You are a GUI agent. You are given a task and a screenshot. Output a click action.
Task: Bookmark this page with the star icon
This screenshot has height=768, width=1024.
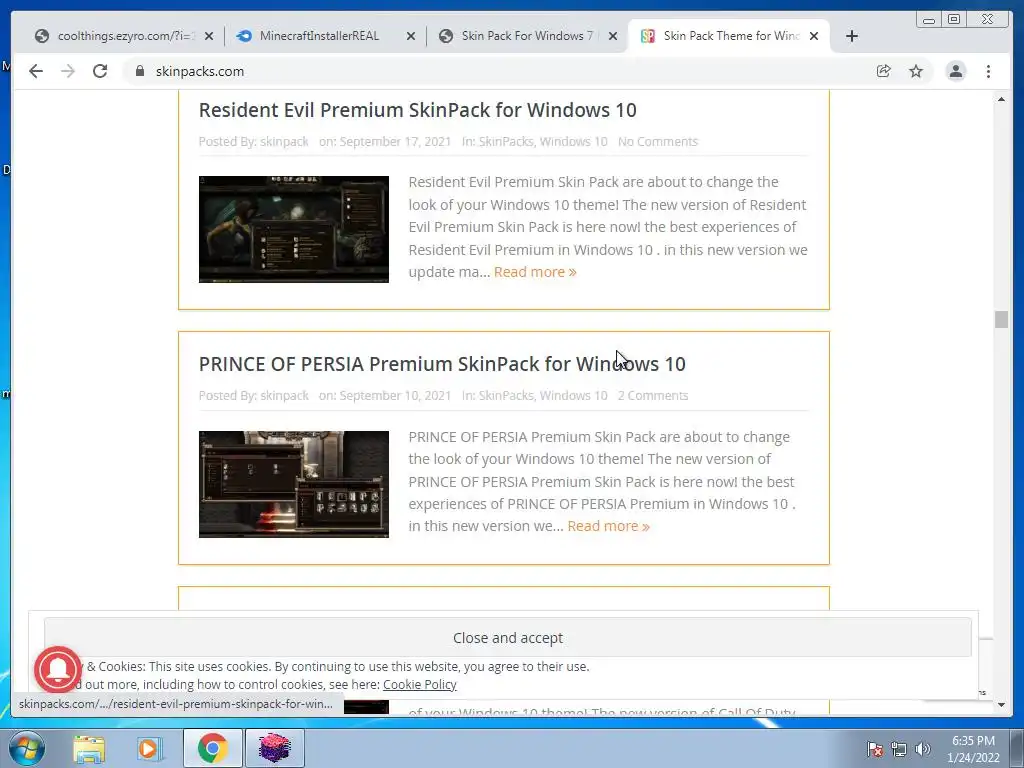916,71
